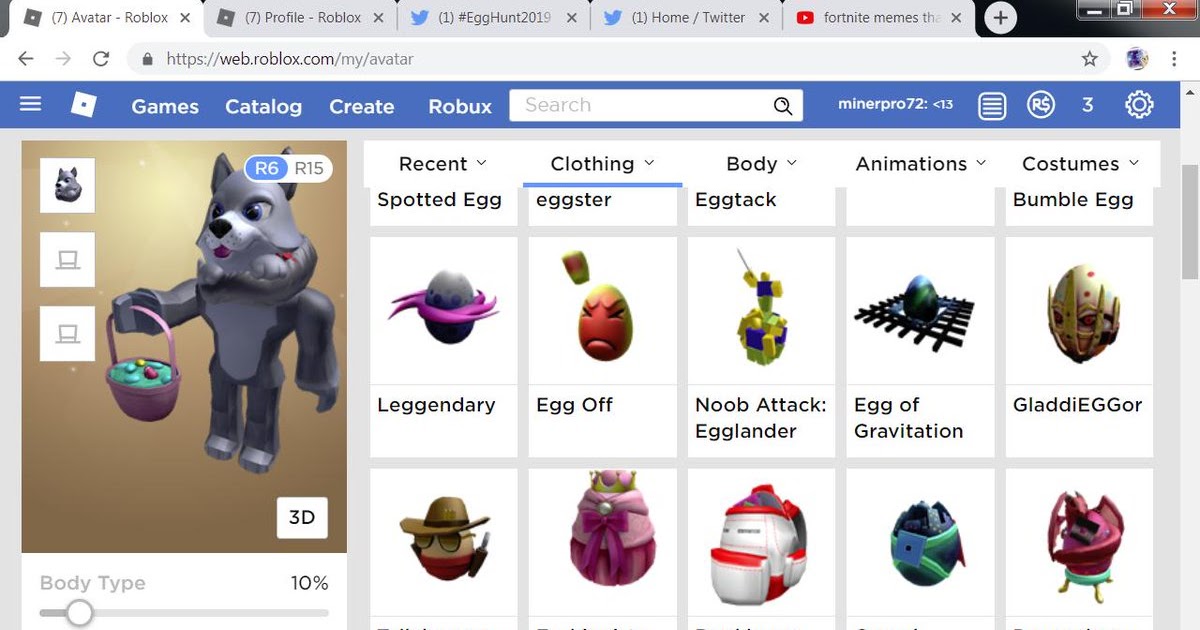This screenshot has height=630, width=1200.
Task: Open the Clothing tab menu
Action: (x=602, y=163)
